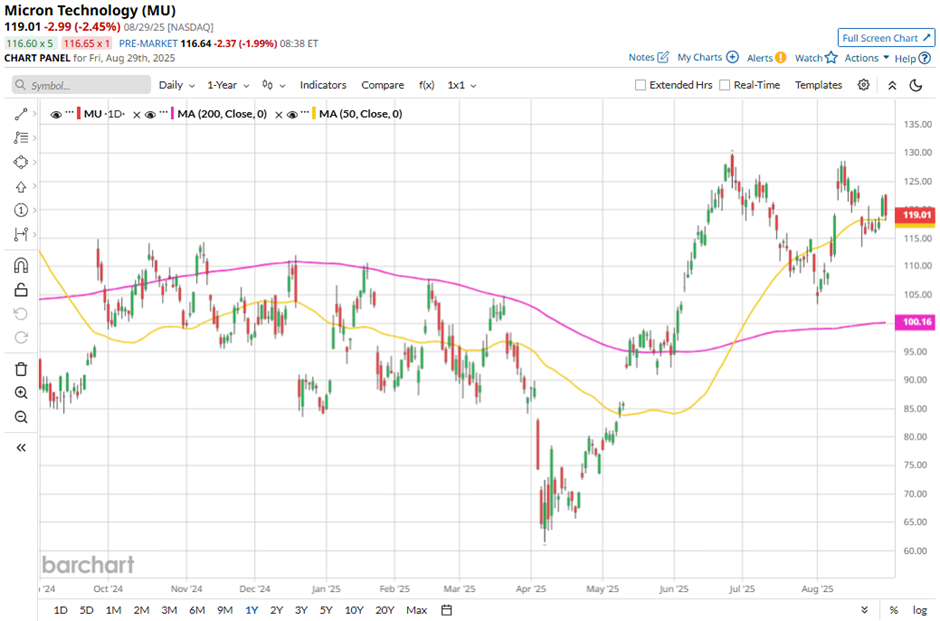The height and width of the screenshot is (621, 940).
Task: Delete drawings with the trash icon
Action: (21, 369)
